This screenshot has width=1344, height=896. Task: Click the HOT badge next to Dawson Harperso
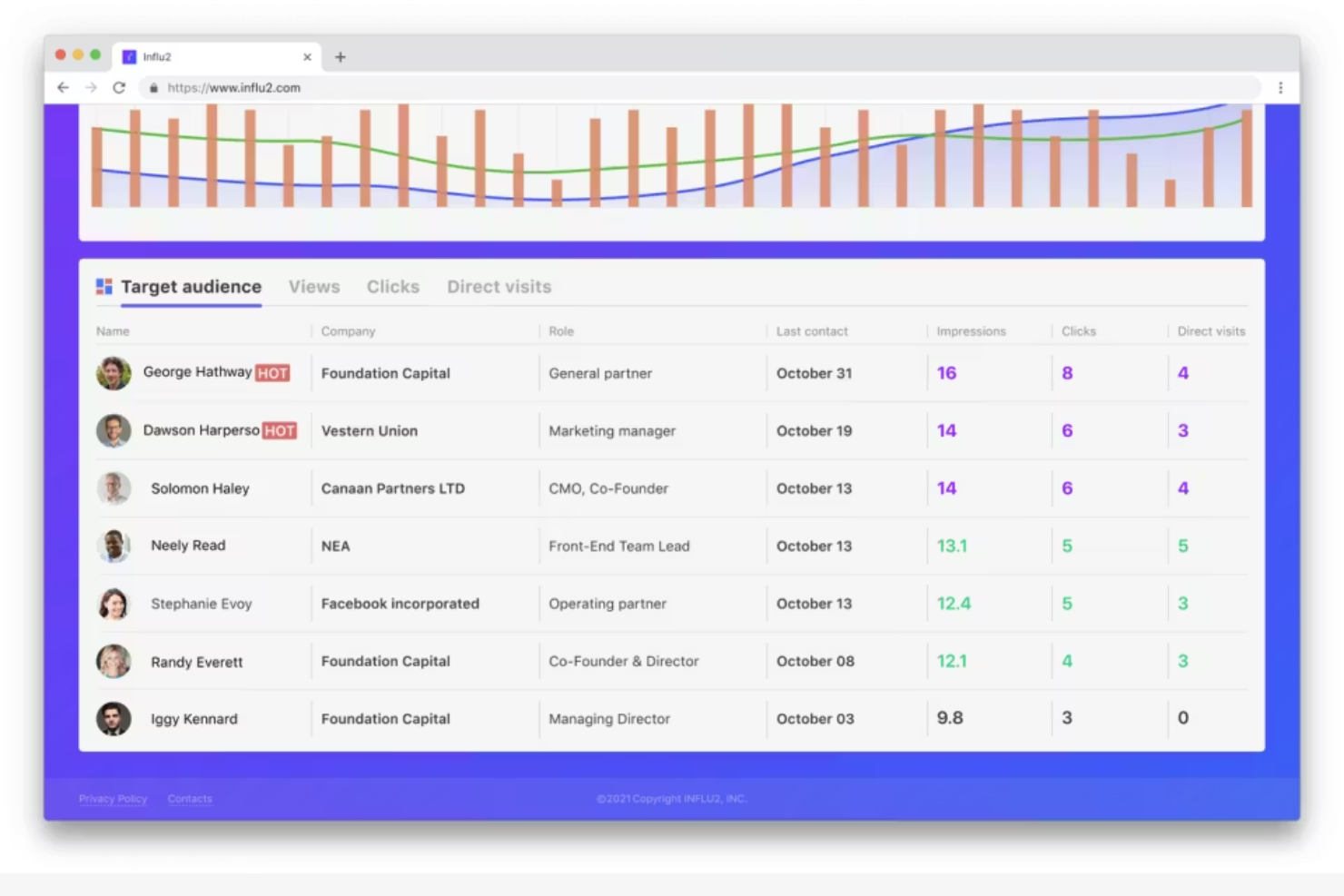(282, 430)
